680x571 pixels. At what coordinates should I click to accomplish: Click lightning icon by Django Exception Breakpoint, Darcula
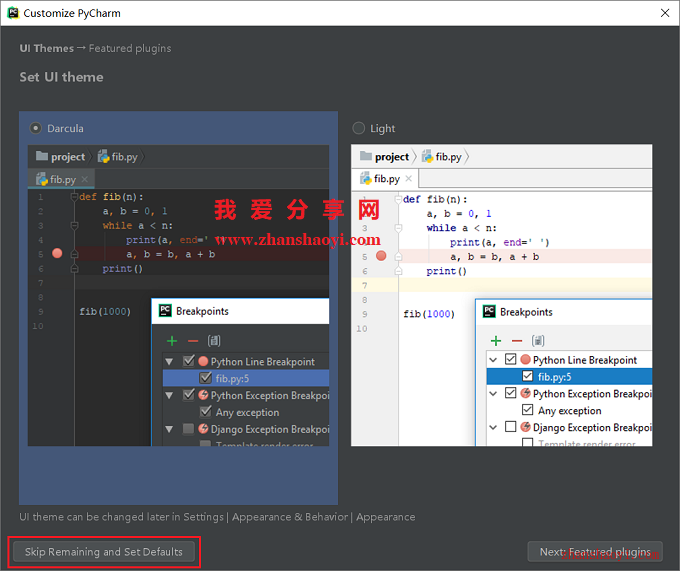pyautogui.click(x=203, y=429)
